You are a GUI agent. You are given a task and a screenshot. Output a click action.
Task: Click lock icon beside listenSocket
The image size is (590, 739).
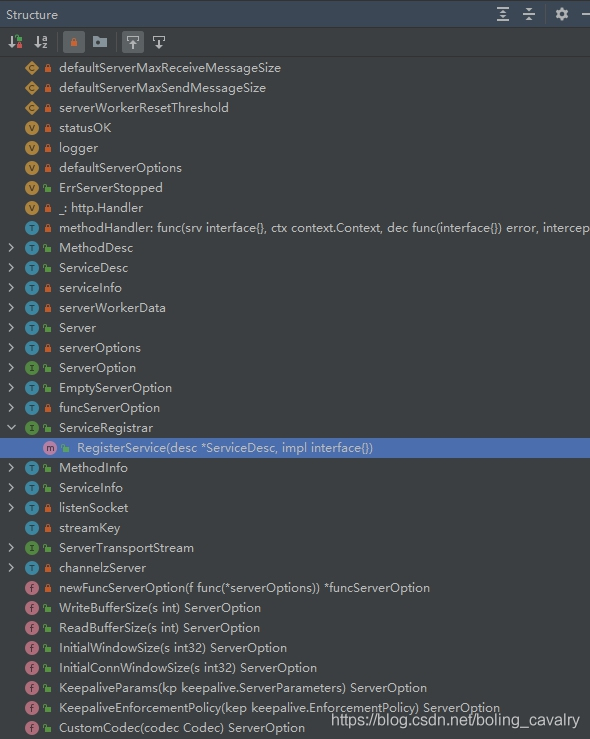48,508
